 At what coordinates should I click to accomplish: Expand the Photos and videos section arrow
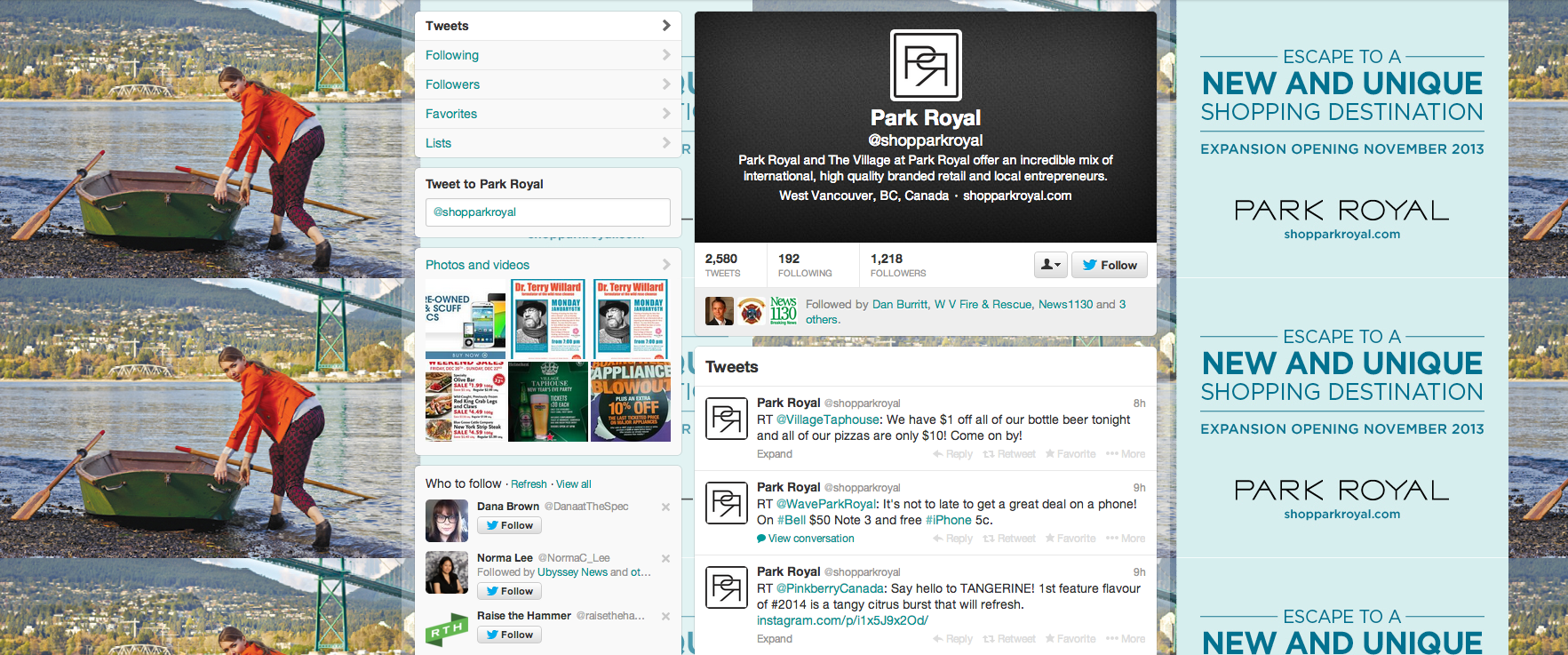coord(666,265)
